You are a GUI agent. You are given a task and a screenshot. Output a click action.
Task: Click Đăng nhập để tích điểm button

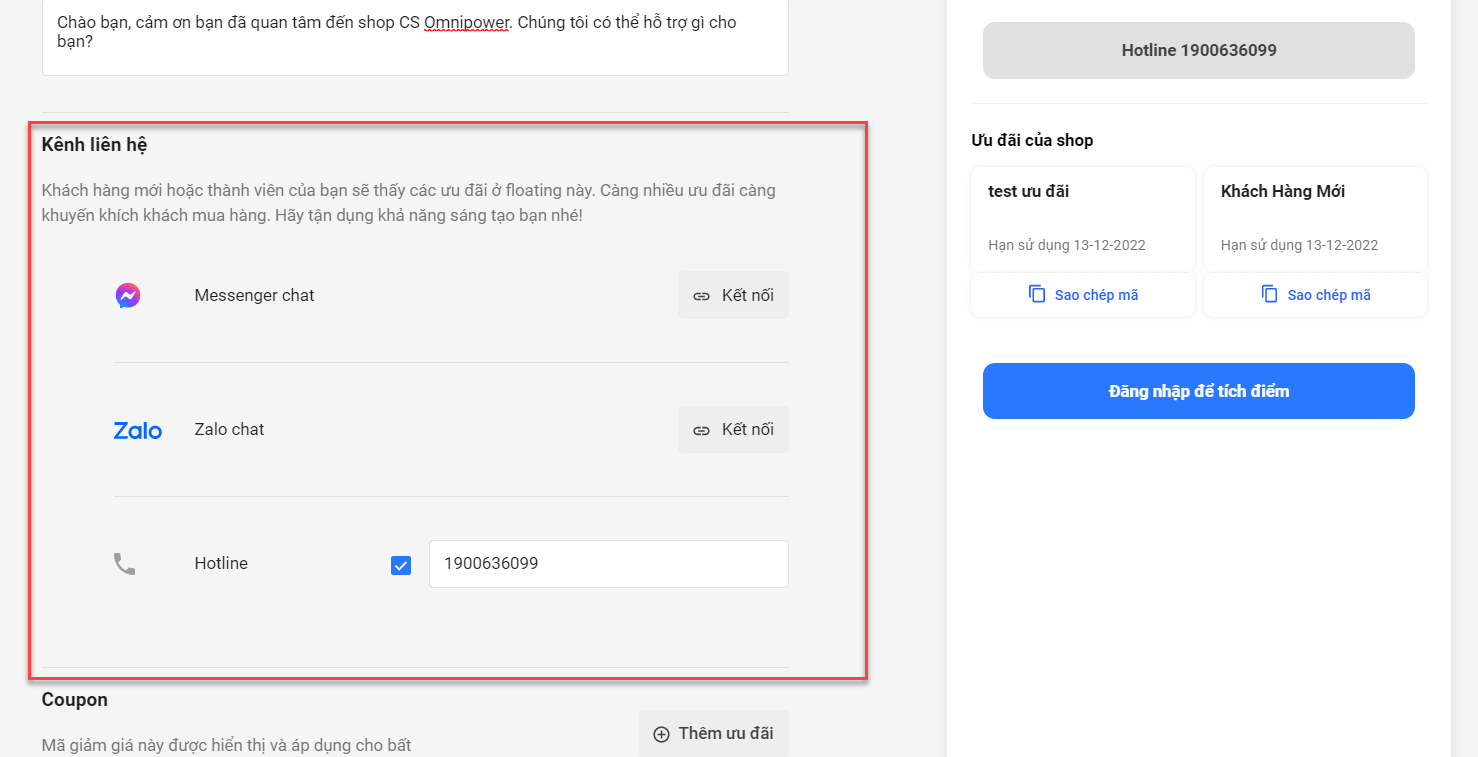pos(1199,391)
